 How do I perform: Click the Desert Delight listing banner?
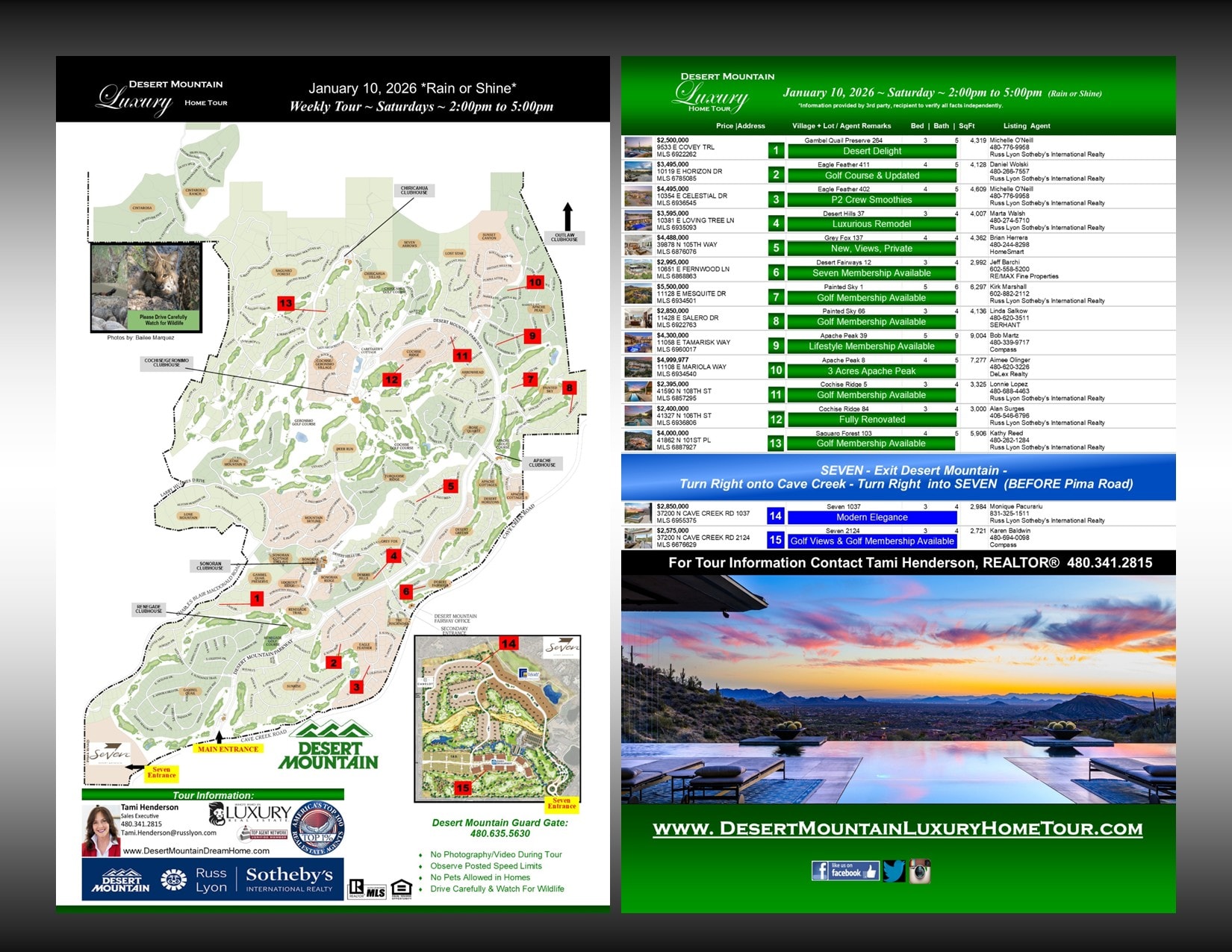tap(871, 151)
